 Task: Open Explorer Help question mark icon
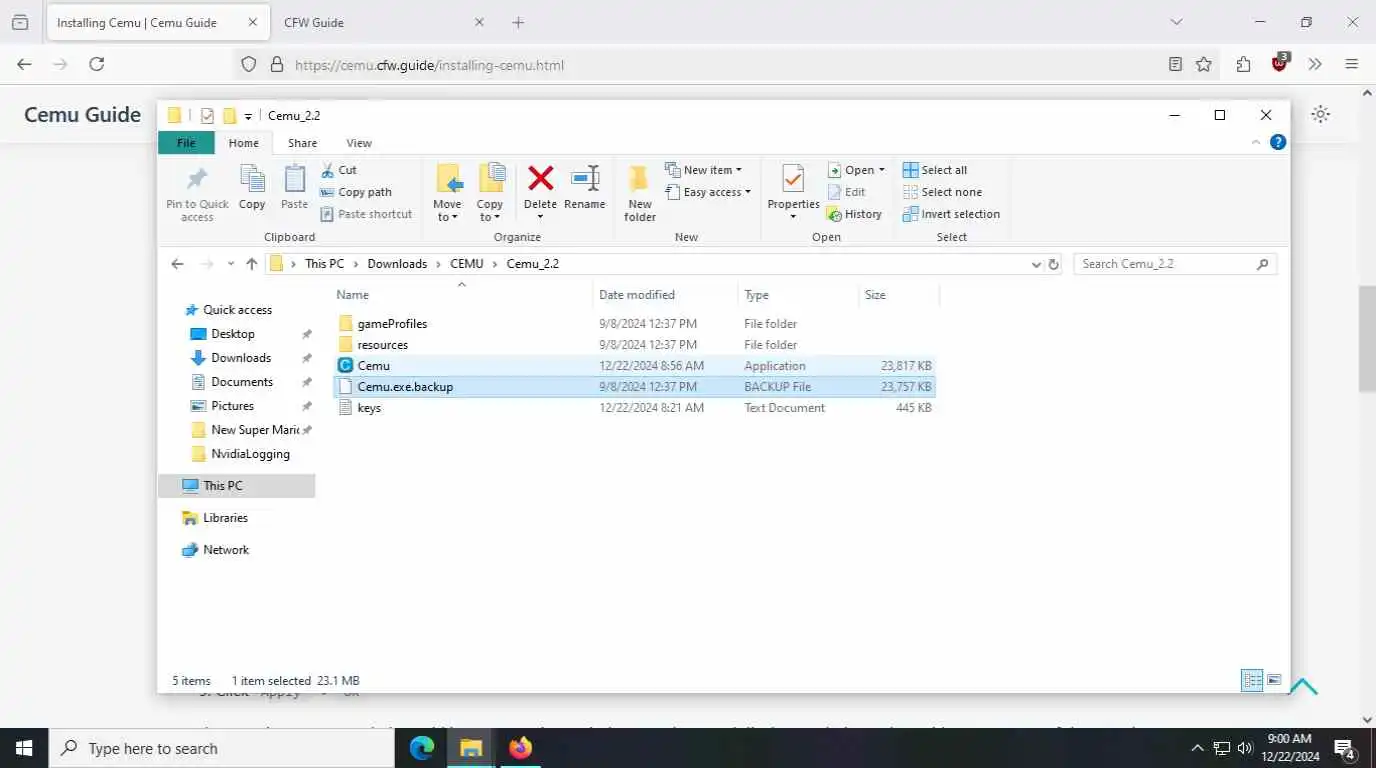pyautogui.click(x=1277, y=142)
